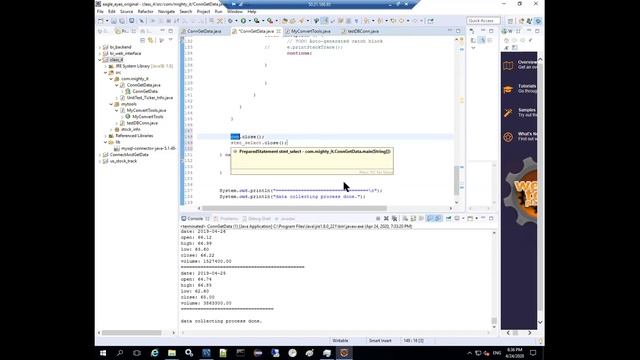
Task: Click the Debug bug toolbar icon
Action: [230, 21]
